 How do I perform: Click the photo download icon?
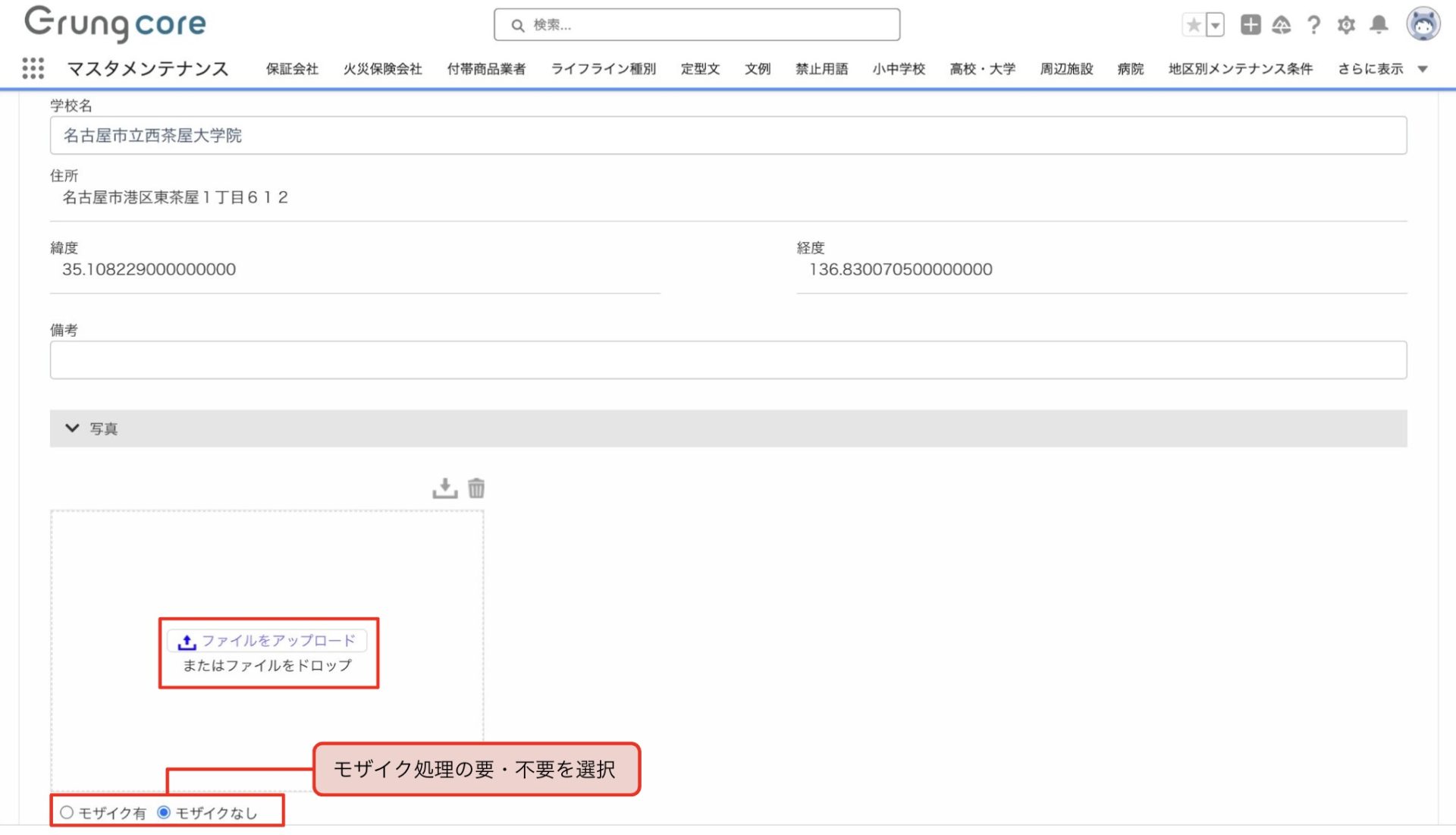click(445, 488)
